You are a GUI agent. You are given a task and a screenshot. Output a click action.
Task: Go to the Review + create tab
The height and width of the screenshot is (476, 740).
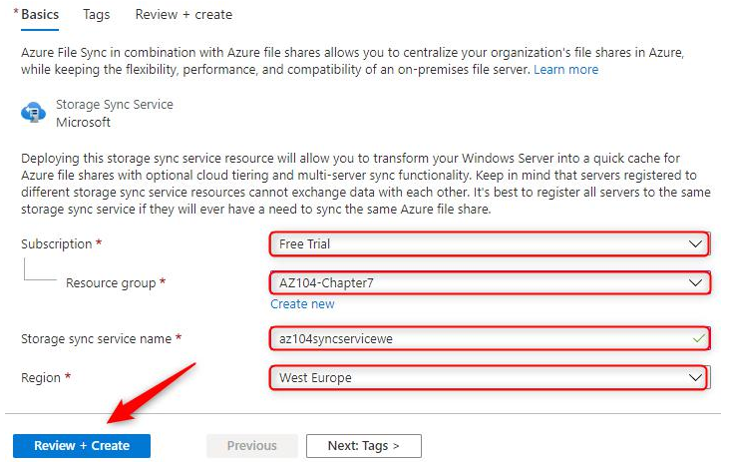pos(184,15)
